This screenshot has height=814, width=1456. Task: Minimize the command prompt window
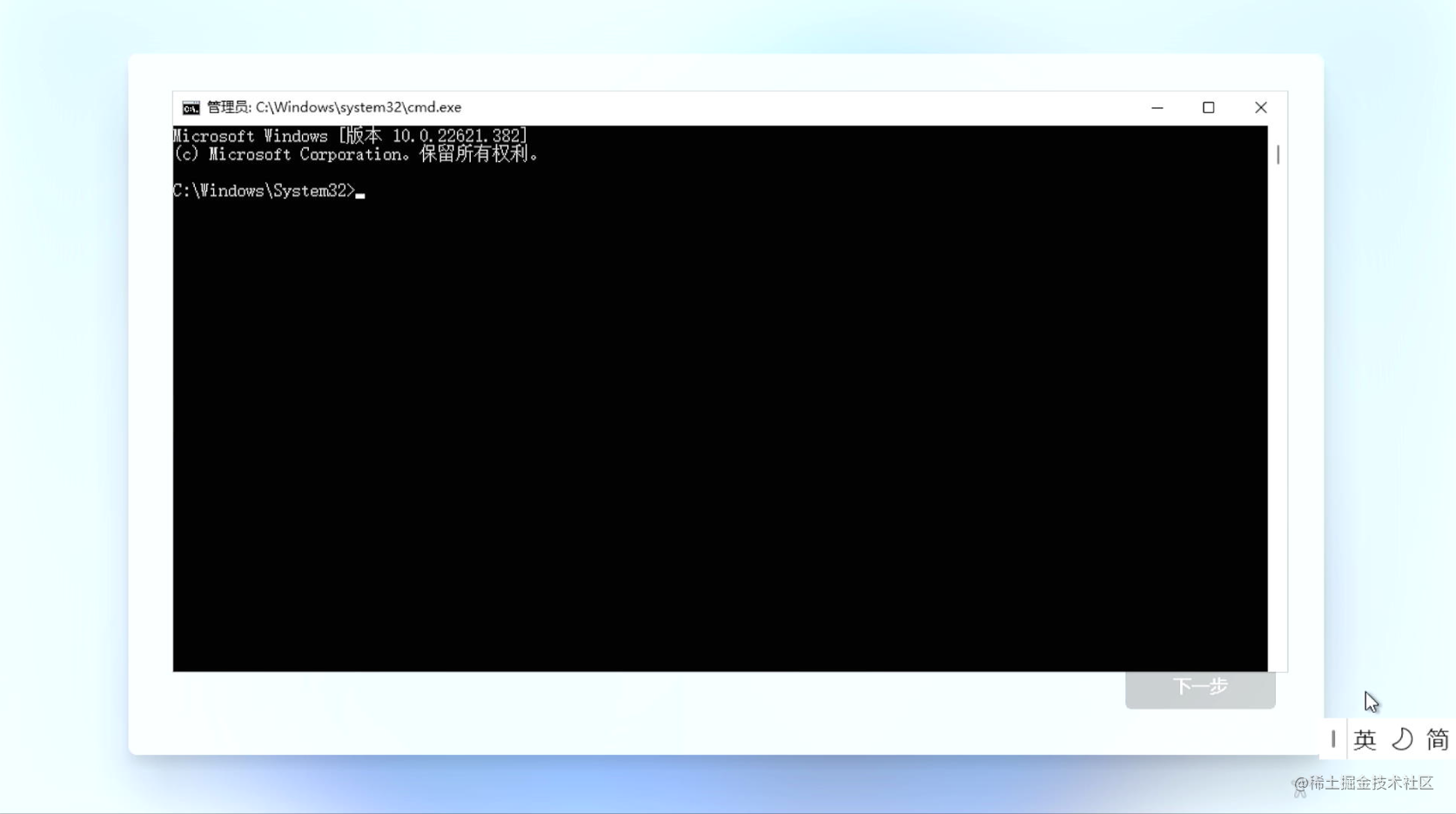(x=1157, y=107)
